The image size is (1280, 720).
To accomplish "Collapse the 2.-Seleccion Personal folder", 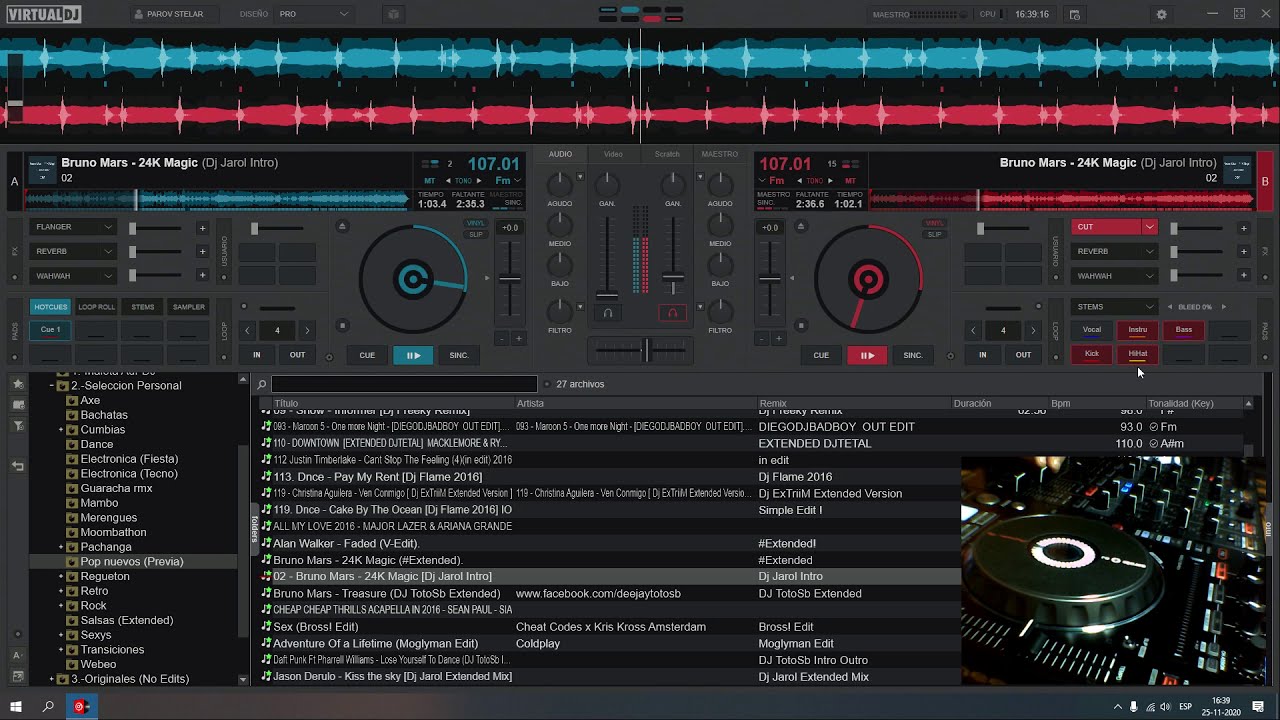I will point(51,385).
